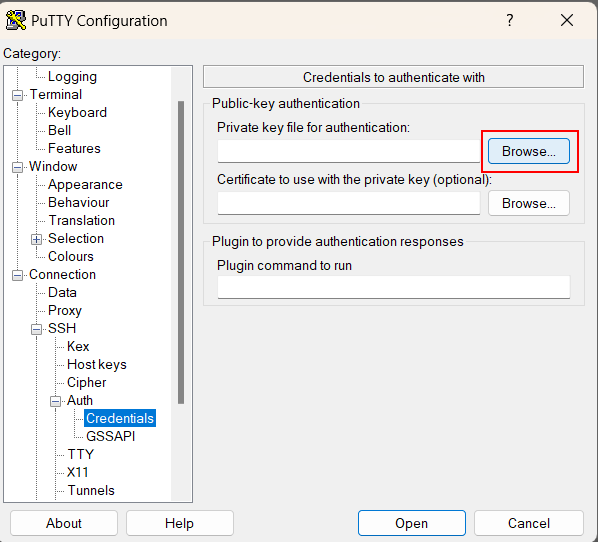Browse for private key file
Viewport: 598px width, 542px height.
[x=529, y=151]
